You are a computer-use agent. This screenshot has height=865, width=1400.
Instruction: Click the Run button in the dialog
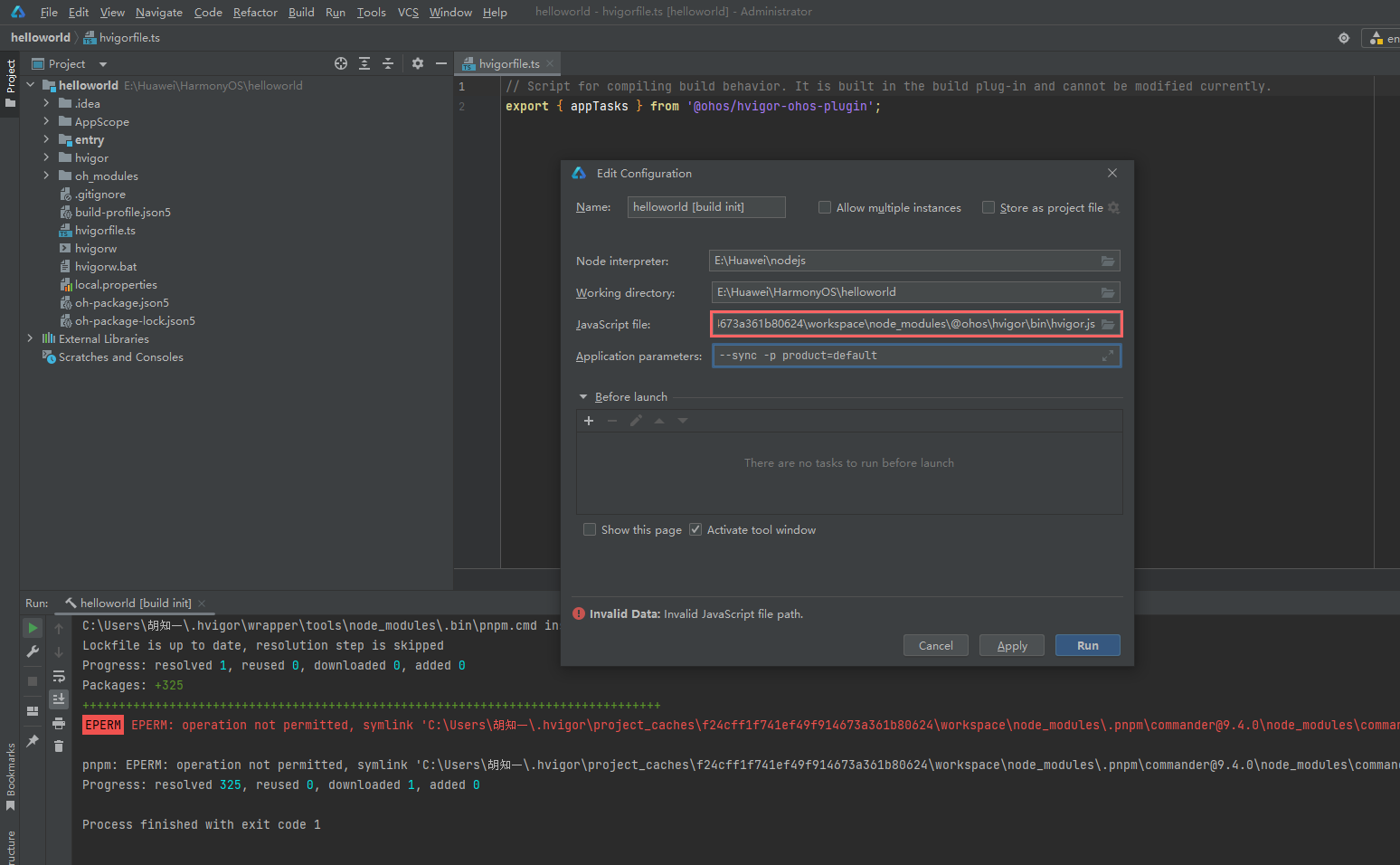(1088, 645)
